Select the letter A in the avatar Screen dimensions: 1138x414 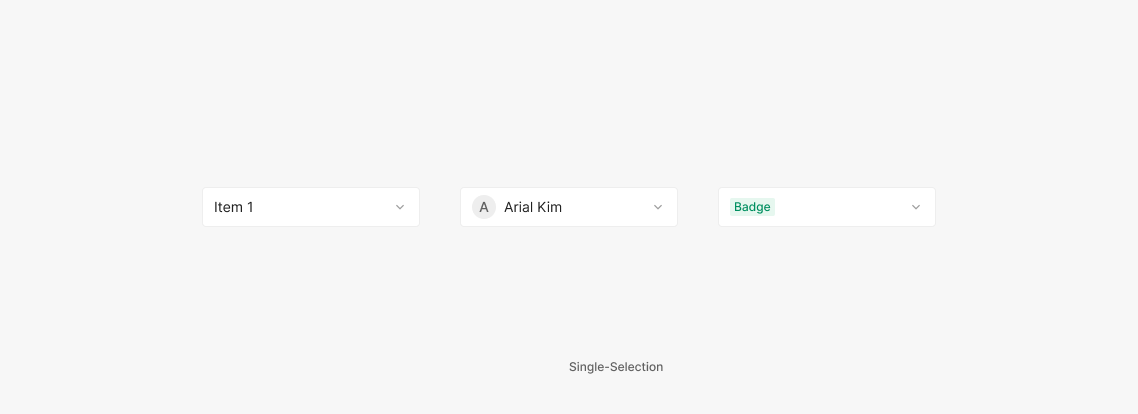[484, 207]
